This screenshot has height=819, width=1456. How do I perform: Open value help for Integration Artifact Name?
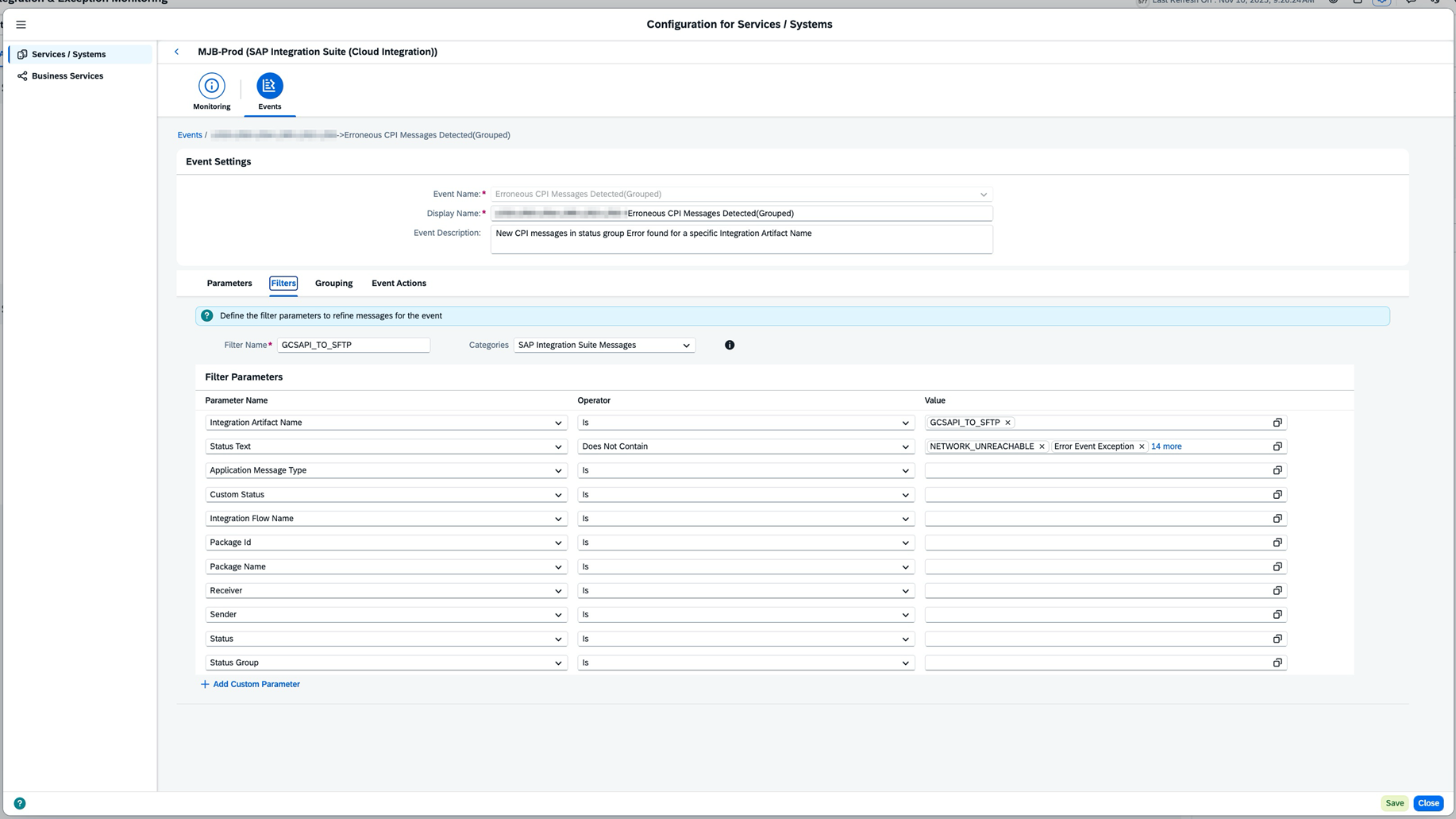click(1277, 423)
